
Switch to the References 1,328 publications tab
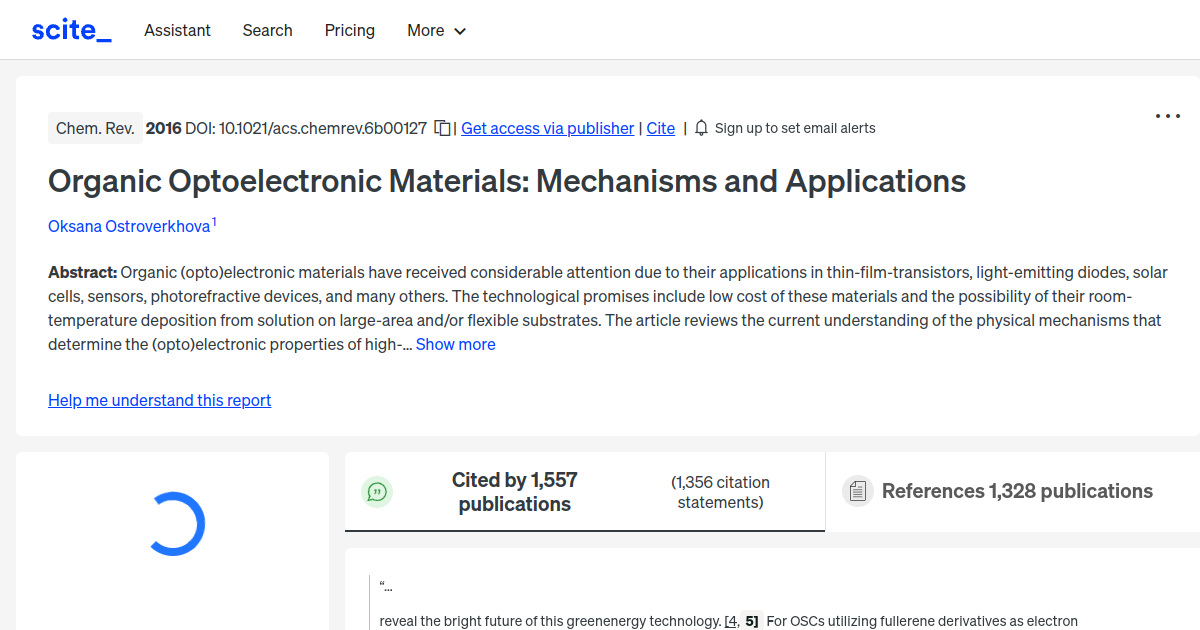[1017, 491]
